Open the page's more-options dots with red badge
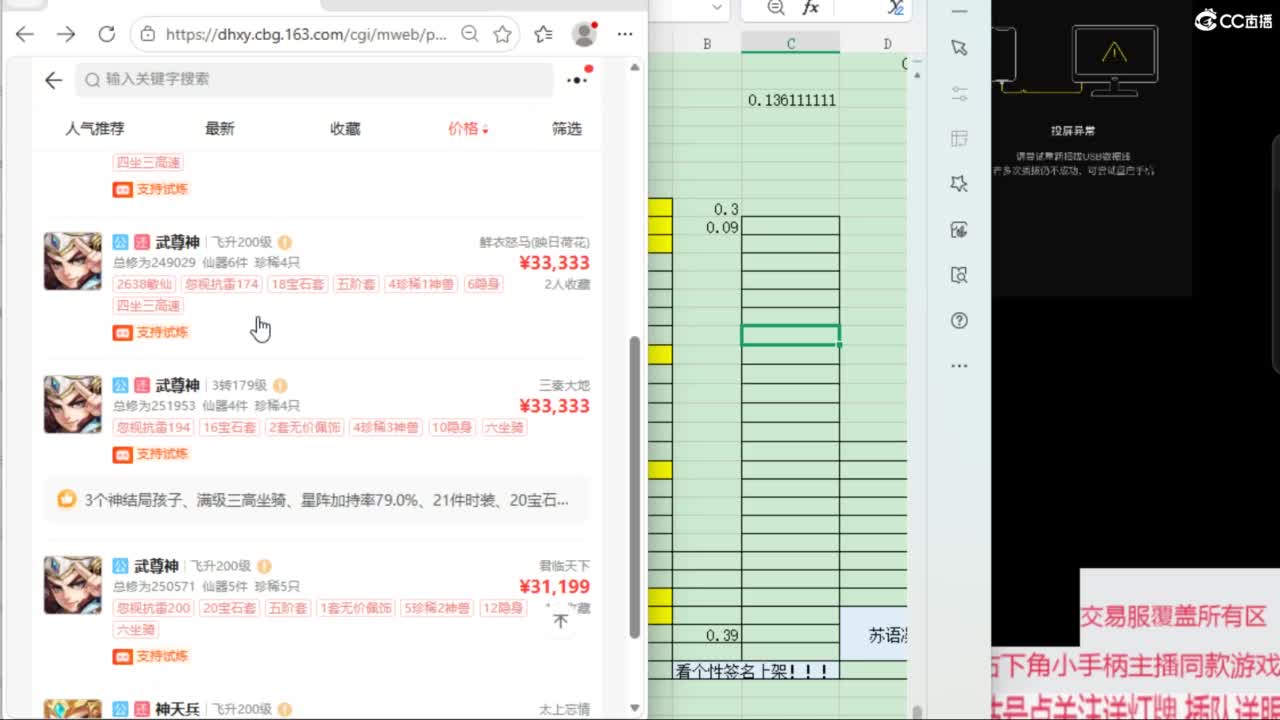The image size is (1280, 720). pyautogui.click(x=578, y=79)
